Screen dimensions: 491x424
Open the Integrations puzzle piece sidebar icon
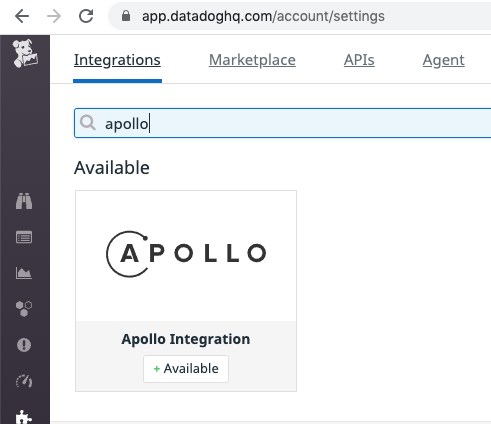[24, 417]
